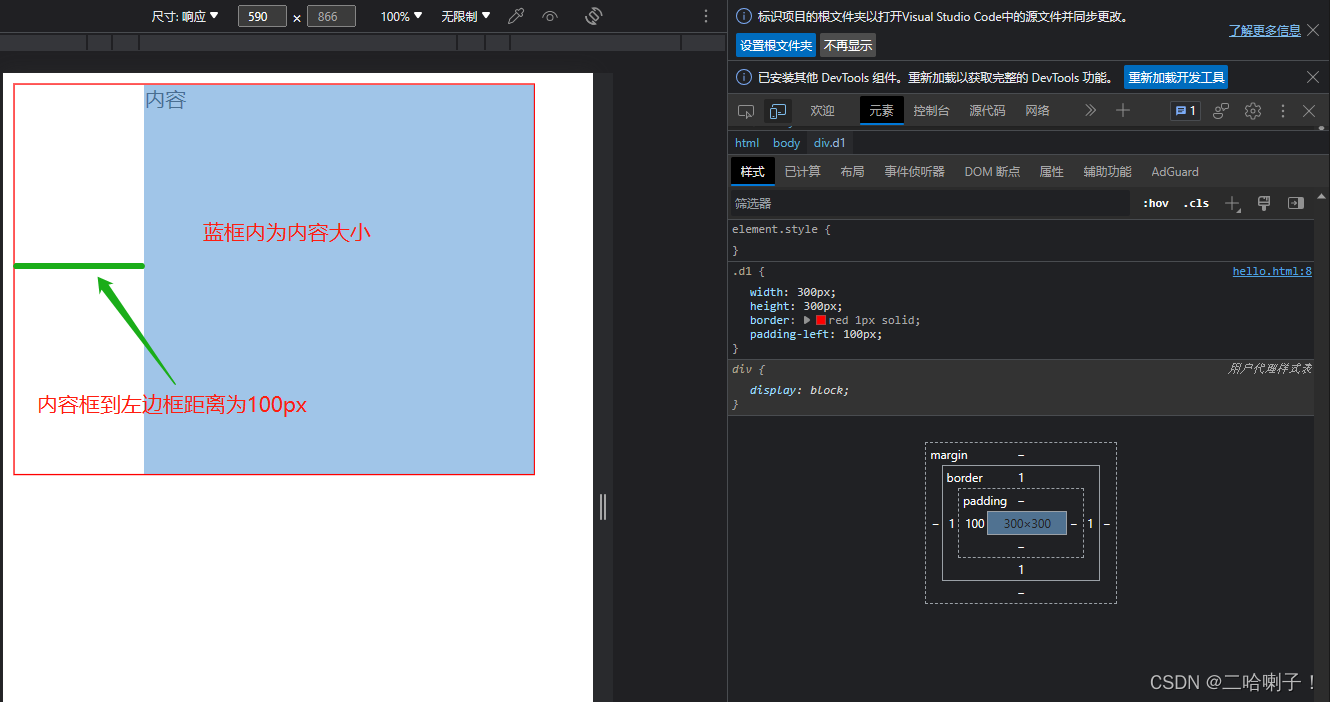Activate the inspect element picker icon

745,111
